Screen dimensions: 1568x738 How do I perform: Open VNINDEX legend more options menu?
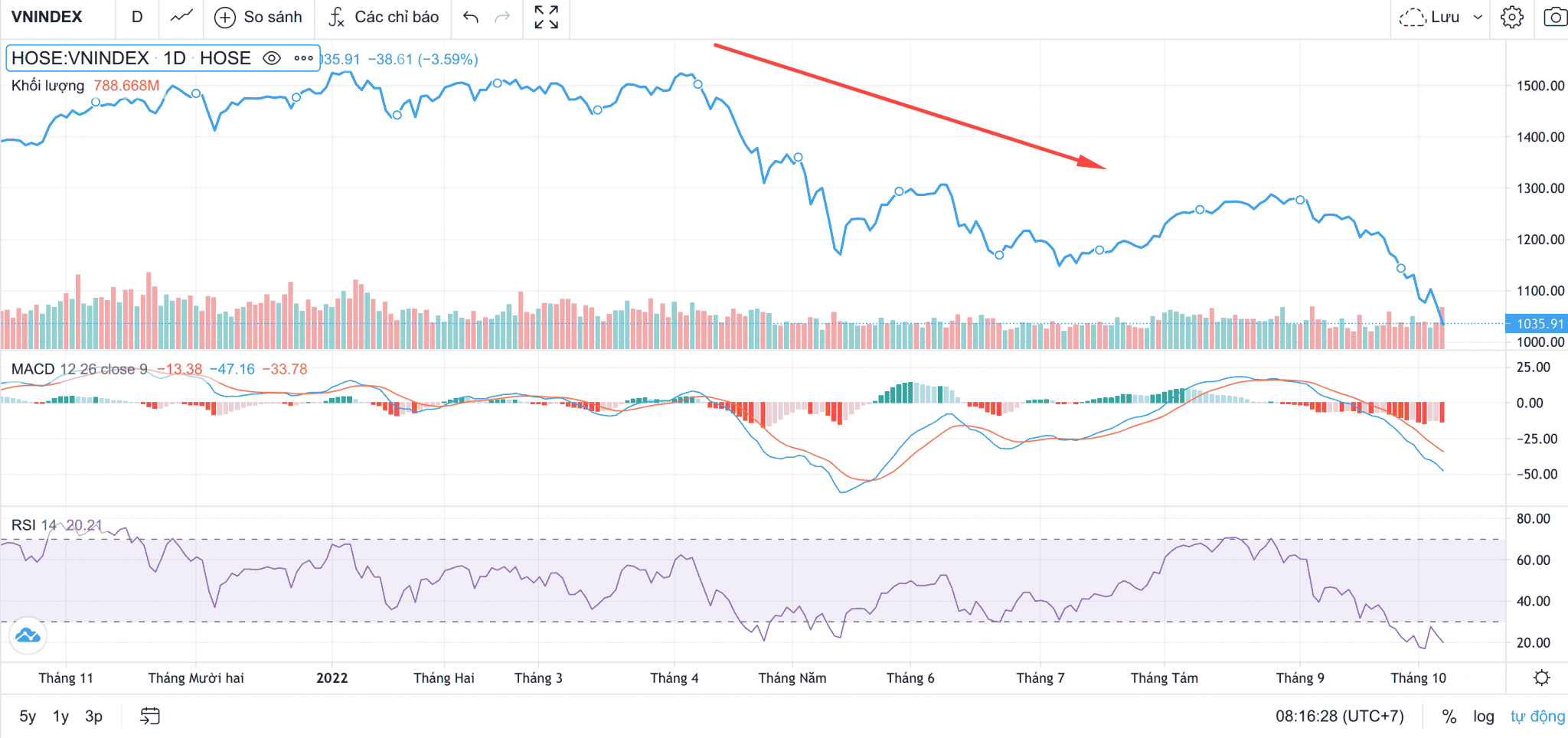click(x=303, y=58)
